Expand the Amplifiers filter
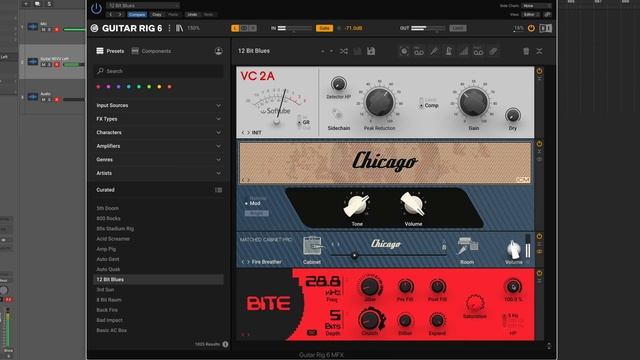640x360 pixels. point(159,146)
